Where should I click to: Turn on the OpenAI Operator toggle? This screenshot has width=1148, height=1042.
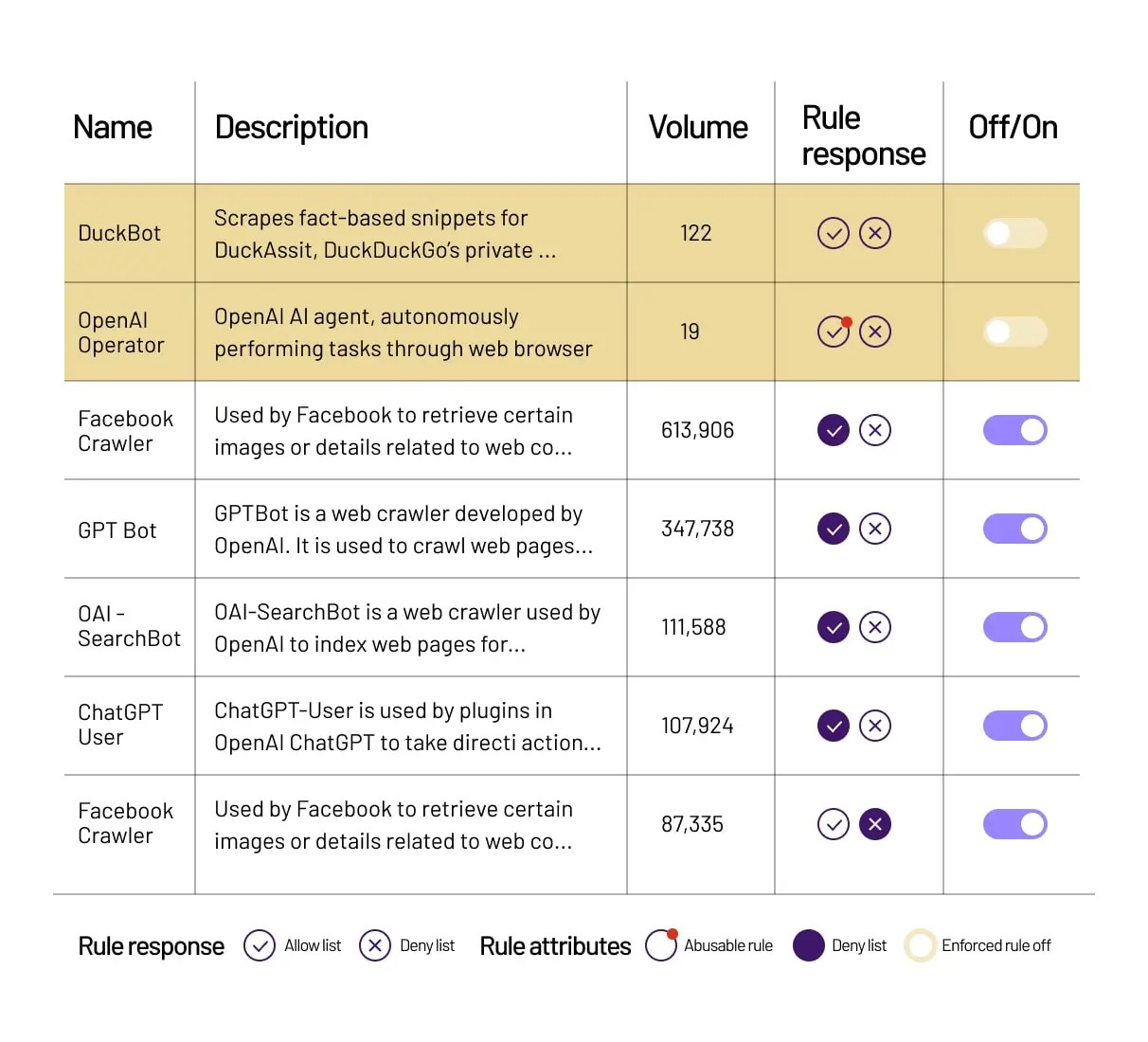click(1014, 332)
